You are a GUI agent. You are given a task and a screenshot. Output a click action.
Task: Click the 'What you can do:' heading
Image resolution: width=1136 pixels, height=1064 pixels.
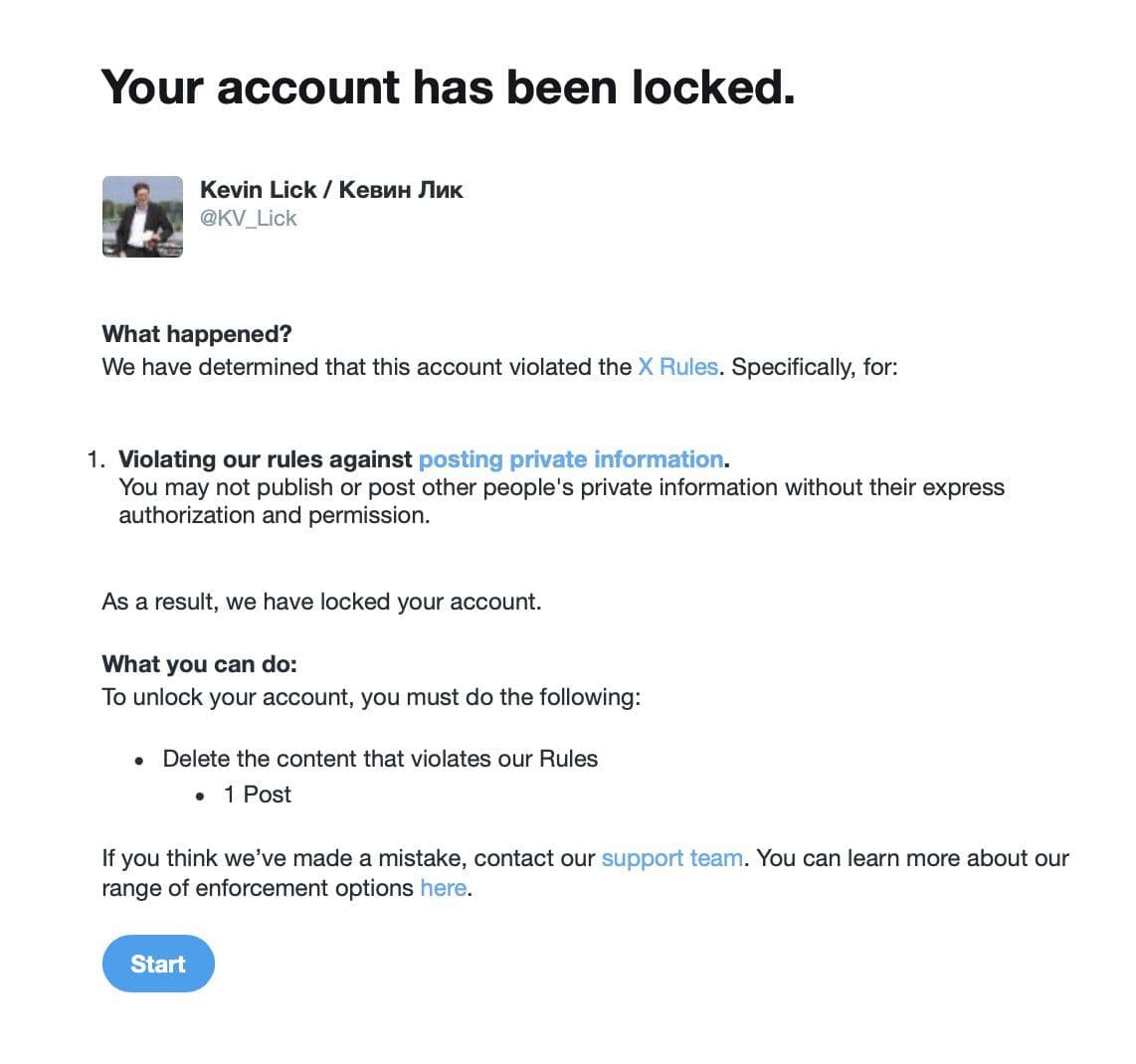point(199,664)
